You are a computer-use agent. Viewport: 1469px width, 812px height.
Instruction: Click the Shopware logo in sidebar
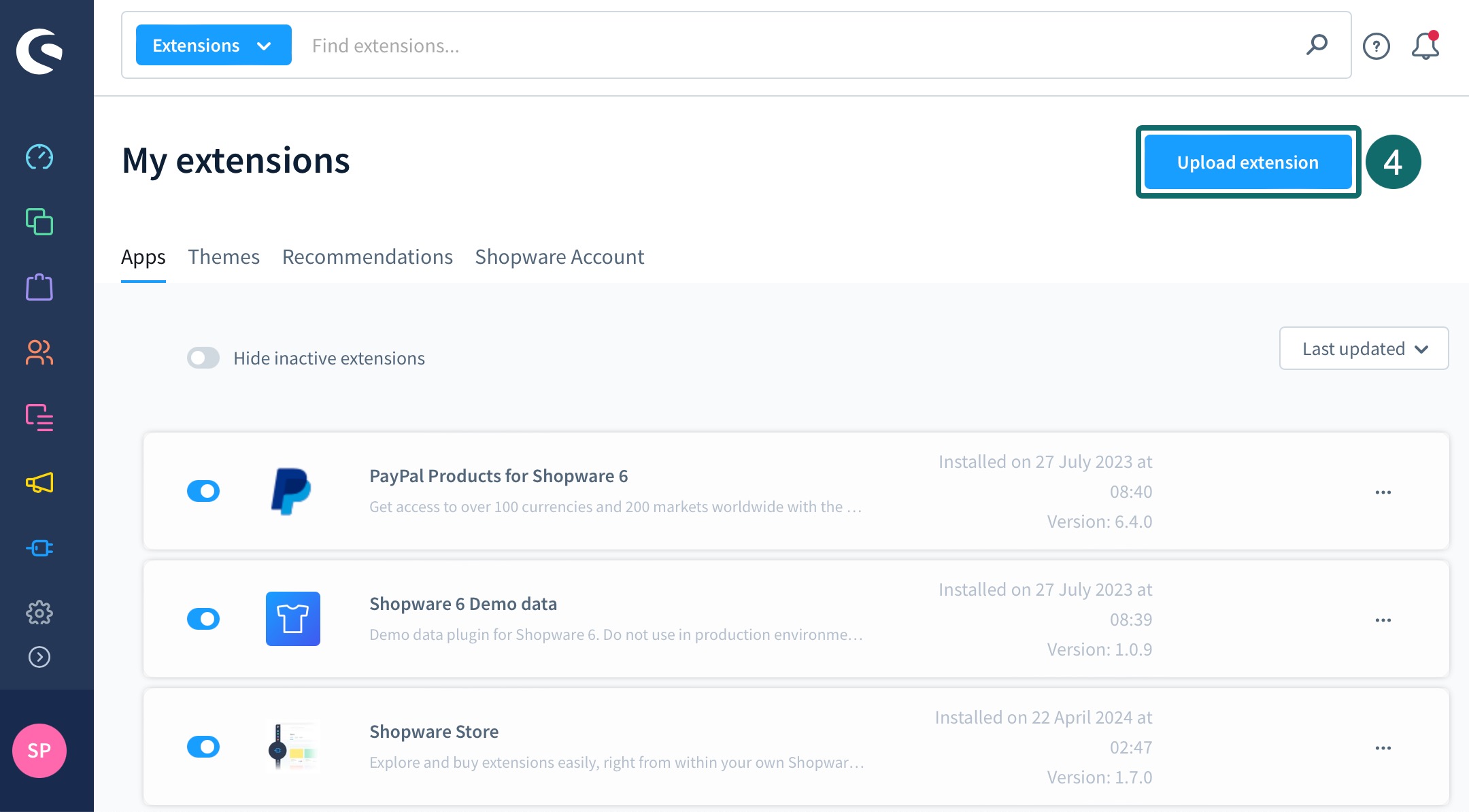coord(39,52)
